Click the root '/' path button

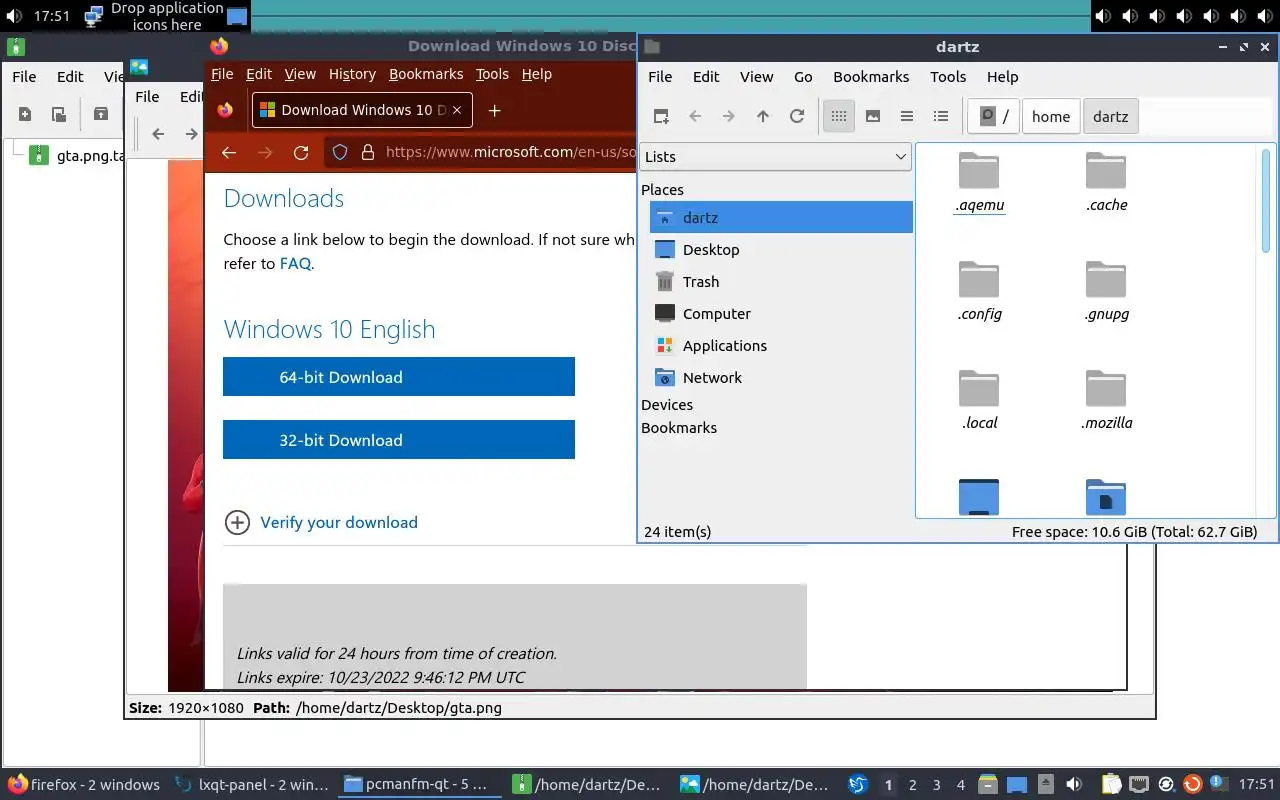[994, 116]
